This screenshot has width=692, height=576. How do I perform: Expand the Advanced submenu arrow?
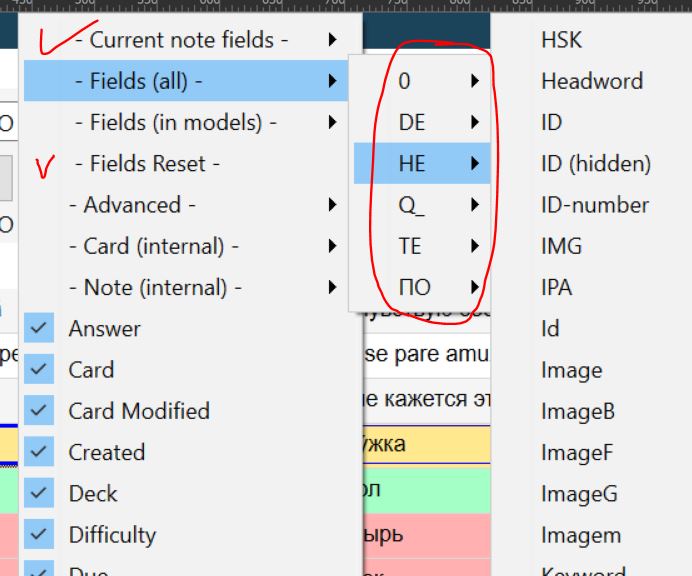click(x=331, y=205)
